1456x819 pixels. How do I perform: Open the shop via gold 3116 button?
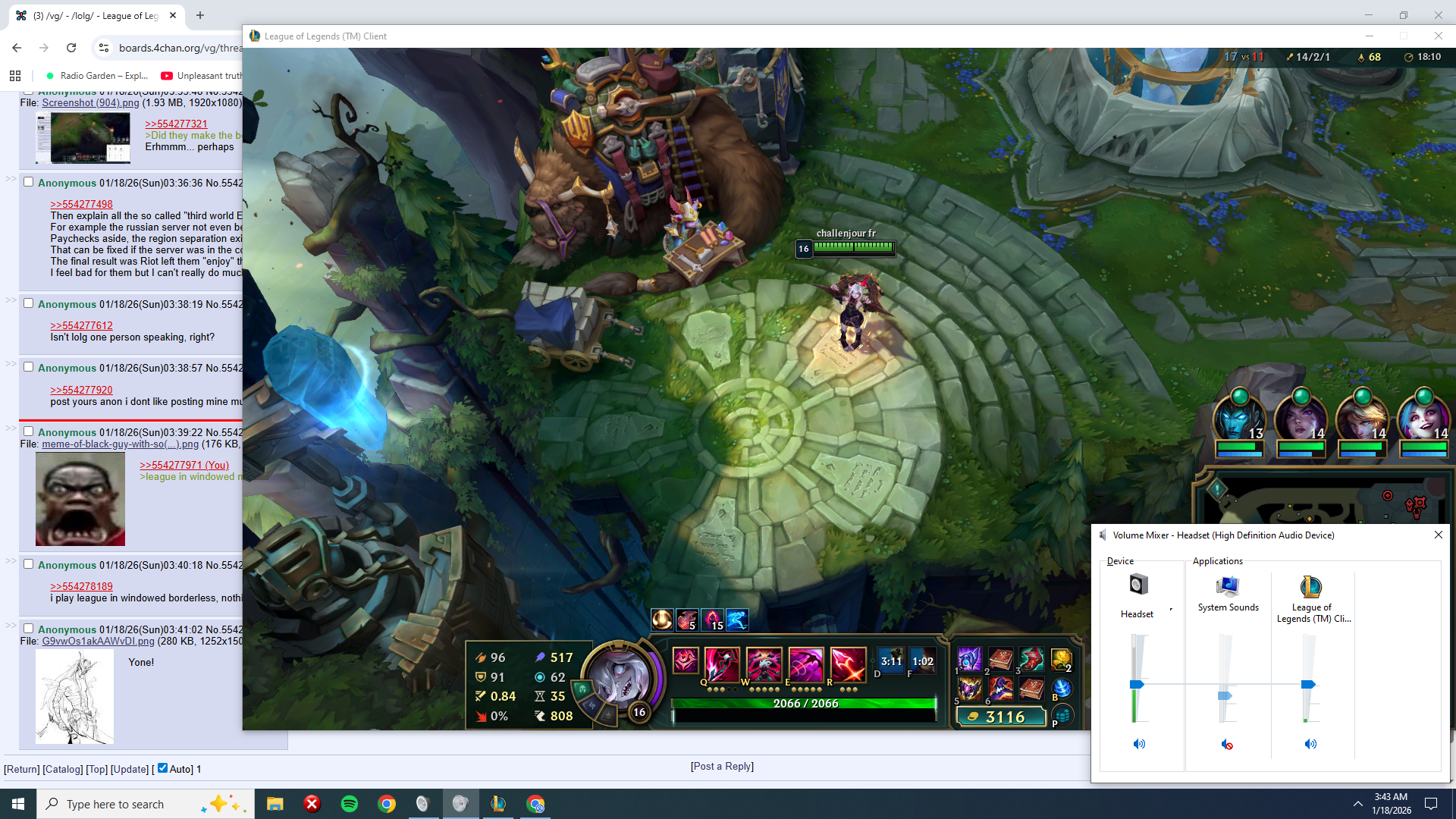(1001, 717)
